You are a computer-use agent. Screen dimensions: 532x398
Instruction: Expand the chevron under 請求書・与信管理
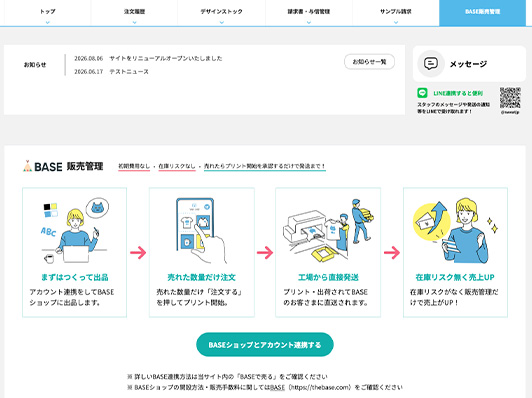(x=309, y=22)
